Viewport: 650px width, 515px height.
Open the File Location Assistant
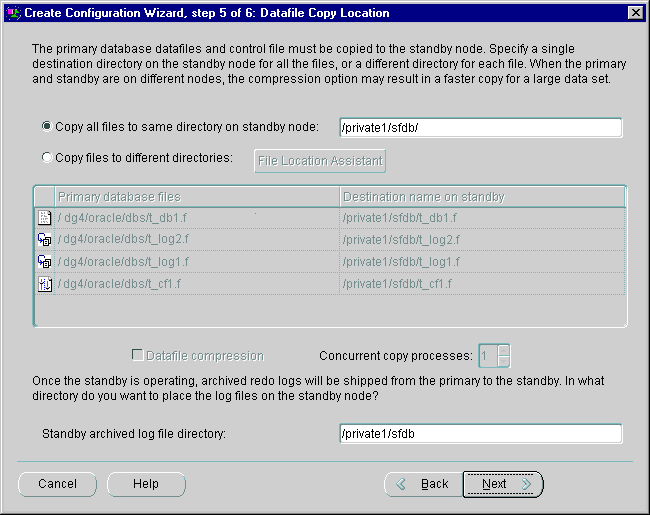(320, 161)
